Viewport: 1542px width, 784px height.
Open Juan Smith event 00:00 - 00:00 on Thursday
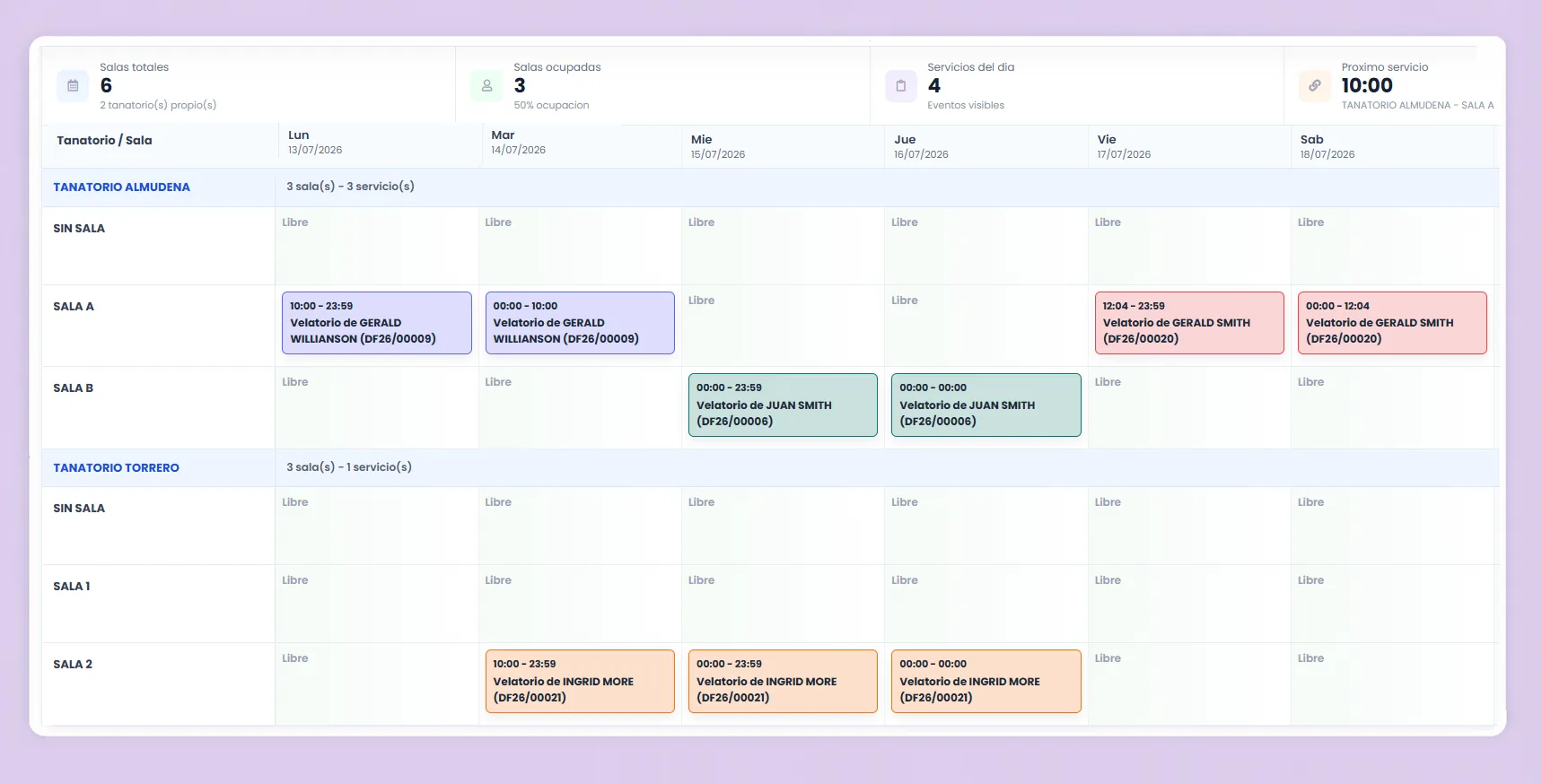click(x=986, y=405)
